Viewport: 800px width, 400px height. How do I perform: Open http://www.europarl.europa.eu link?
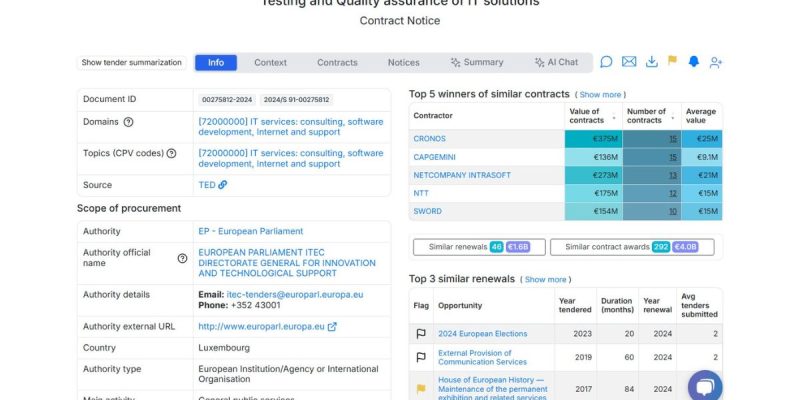(x=261, y=327)
